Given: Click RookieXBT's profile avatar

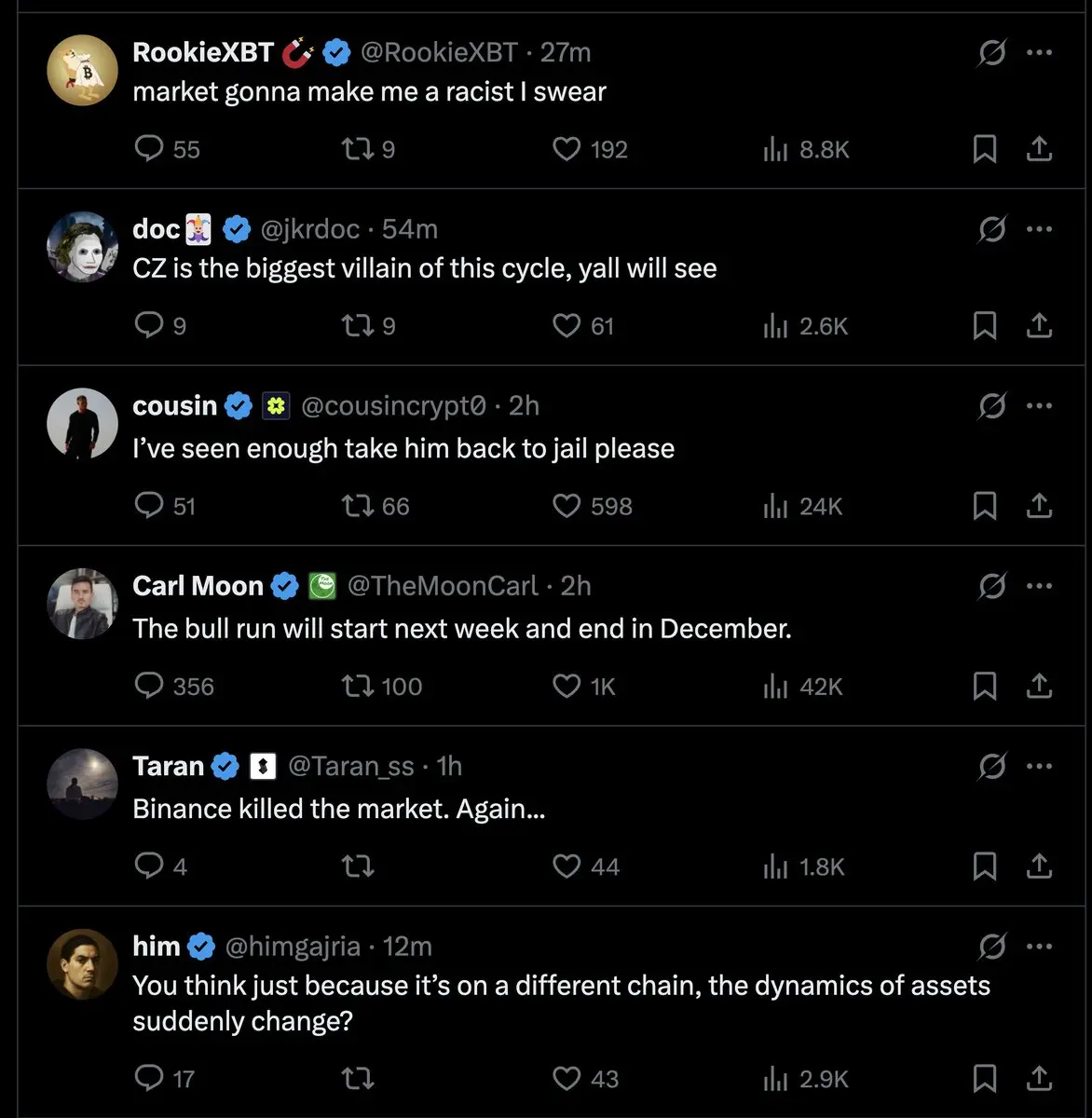Looking at the screenshot, I should click(83, 70).
